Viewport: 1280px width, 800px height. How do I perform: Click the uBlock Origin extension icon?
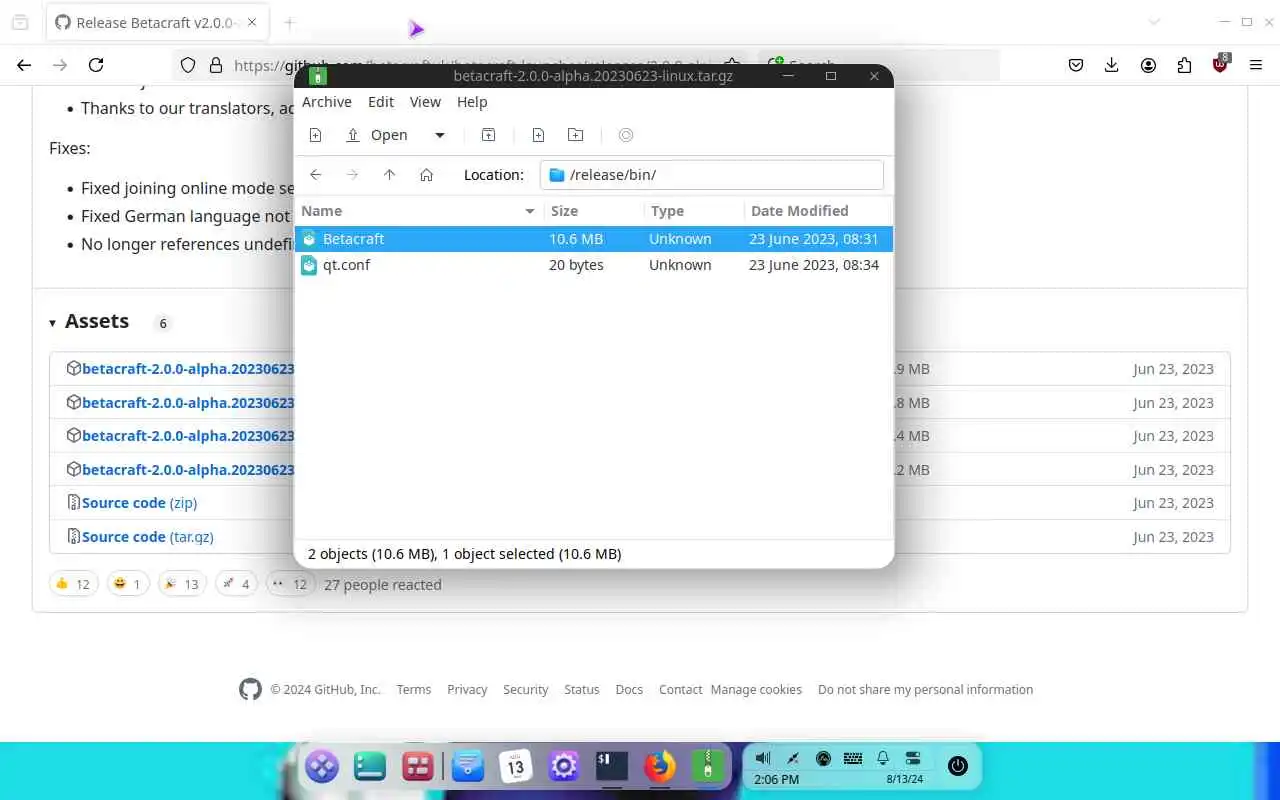[x=1220, y=64]
